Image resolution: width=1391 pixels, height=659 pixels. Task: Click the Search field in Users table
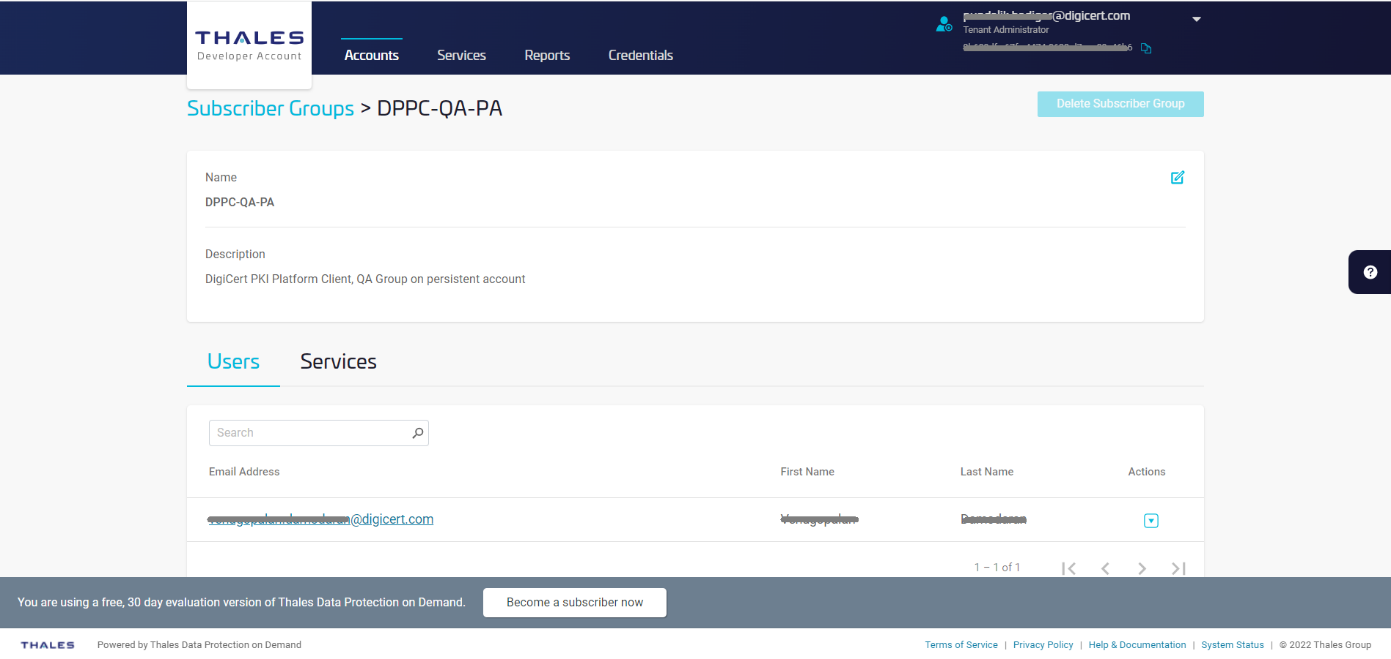pyautogui.click(x=308, y=433)
